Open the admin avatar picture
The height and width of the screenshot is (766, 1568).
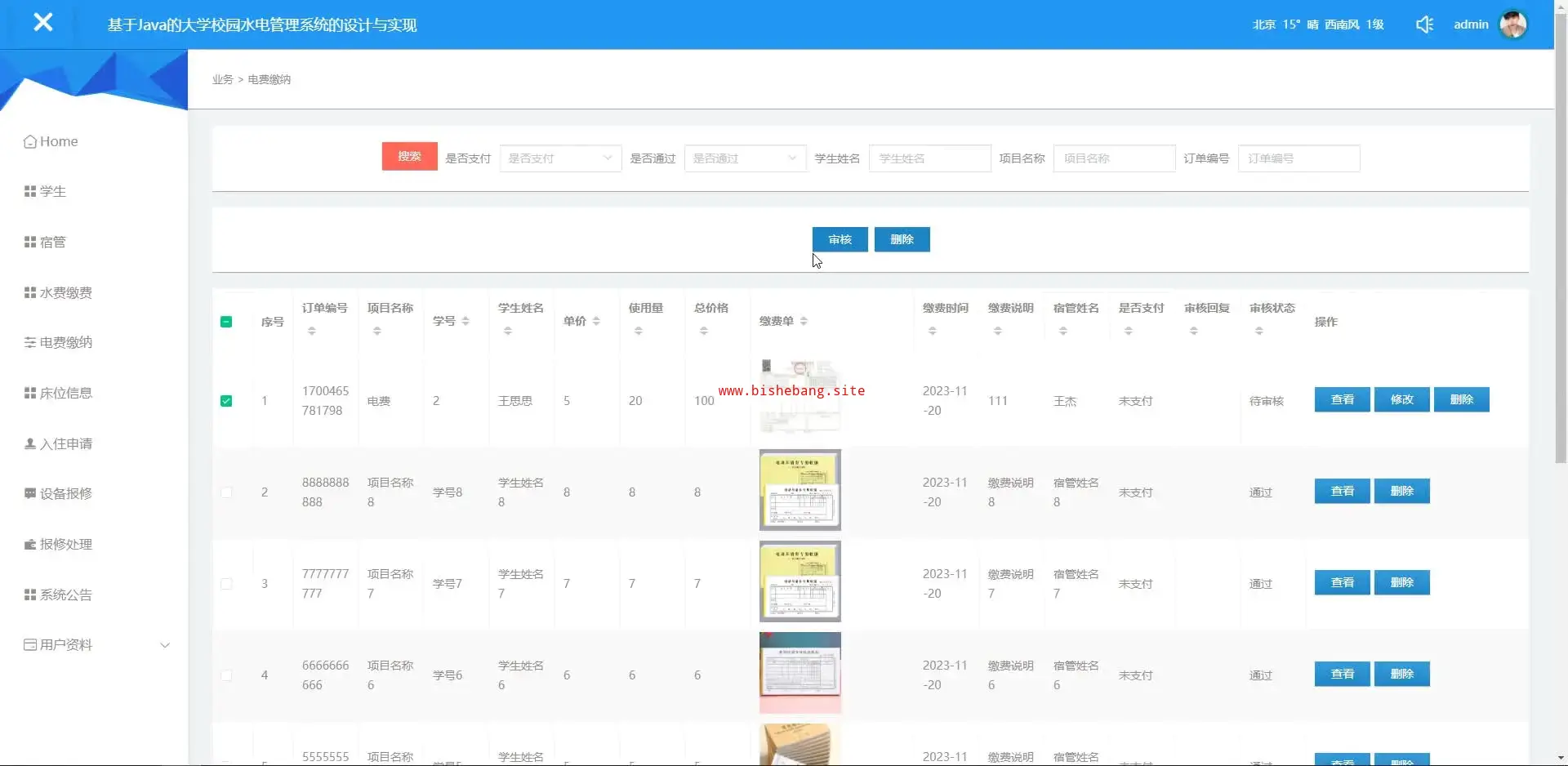coord(1513,24)
